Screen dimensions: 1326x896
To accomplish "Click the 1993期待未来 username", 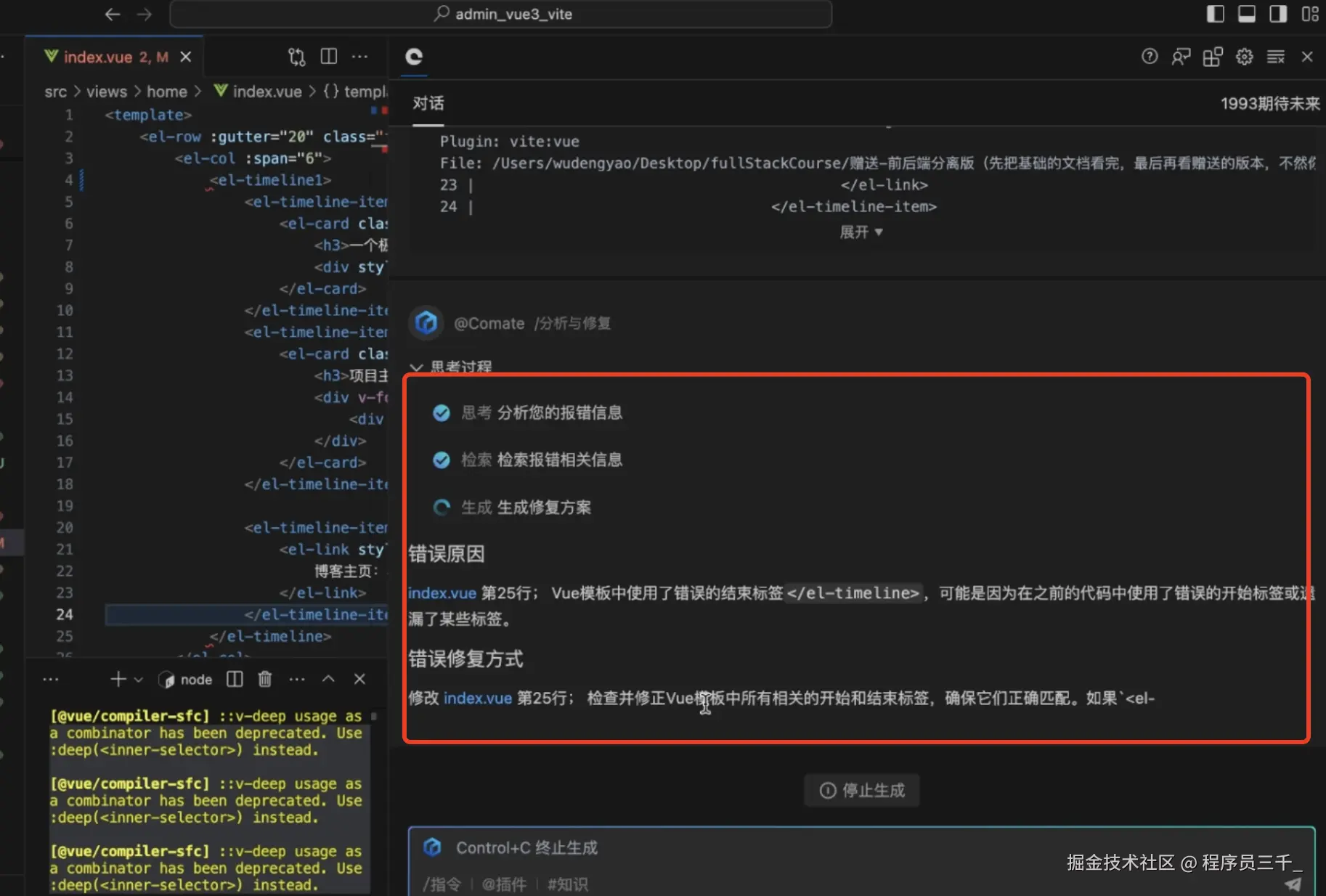I will (1270, 104).
